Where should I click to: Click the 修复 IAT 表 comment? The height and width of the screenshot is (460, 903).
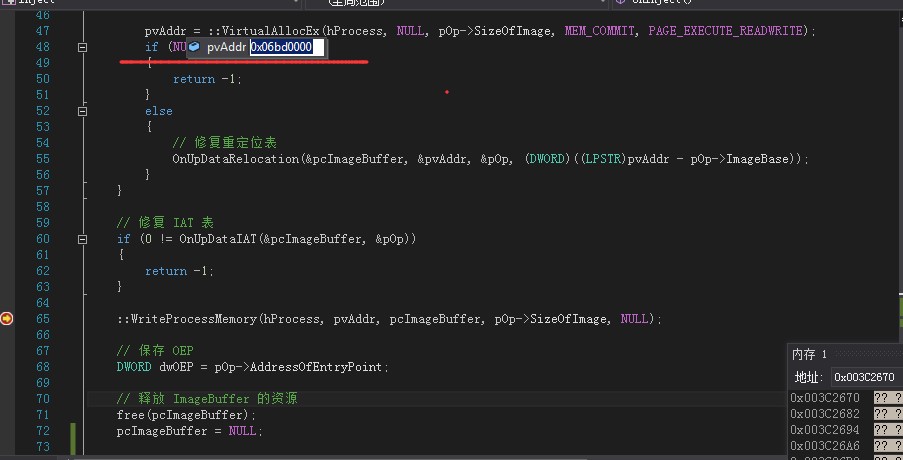point(165,223)
